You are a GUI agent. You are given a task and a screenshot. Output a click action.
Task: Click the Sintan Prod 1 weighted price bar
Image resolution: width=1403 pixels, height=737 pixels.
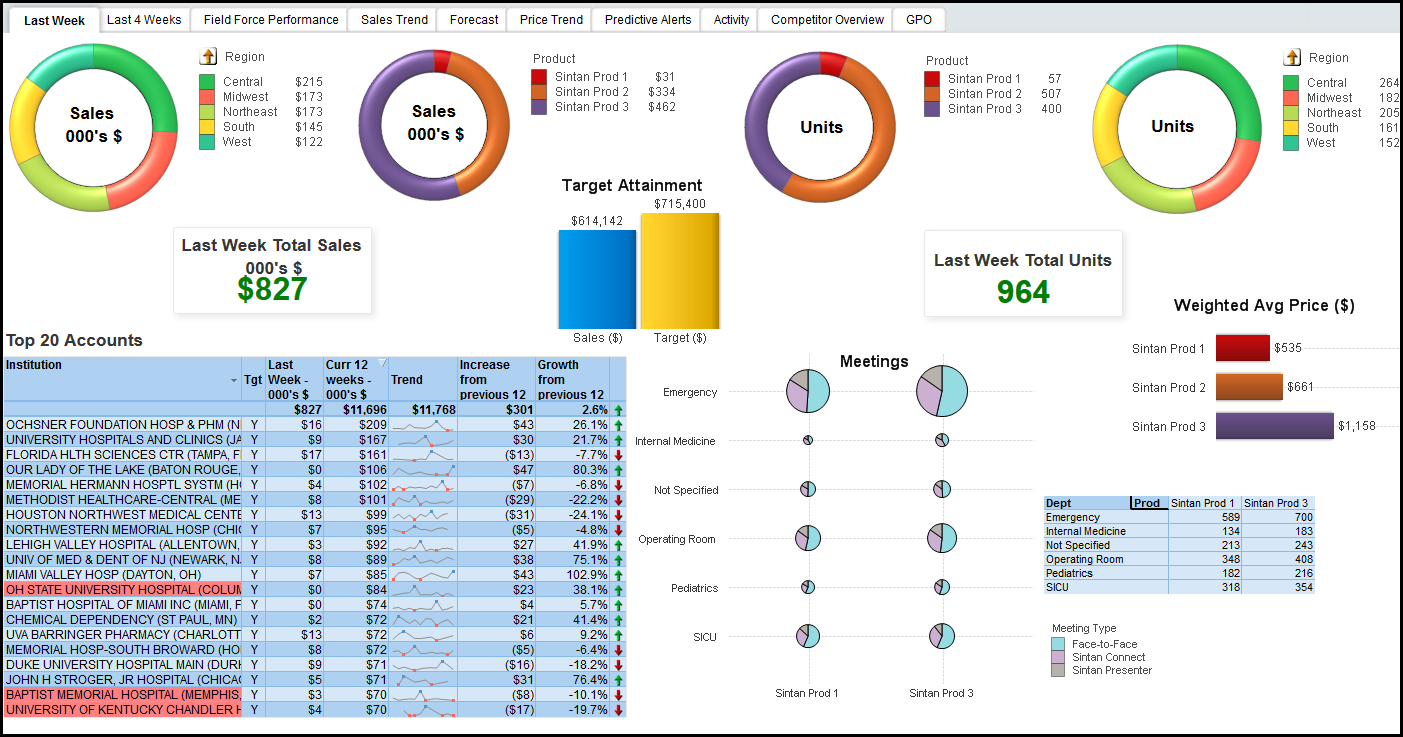tap(1243, 348)
